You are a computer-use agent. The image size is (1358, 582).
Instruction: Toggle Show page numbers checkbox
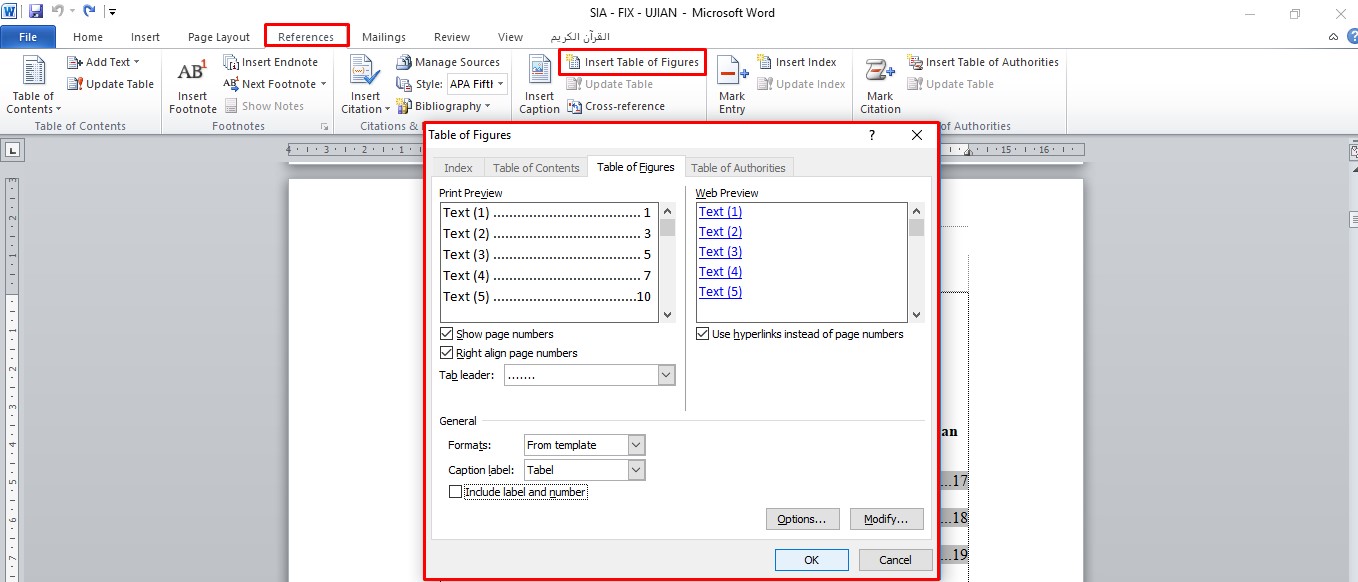point(447,334)
